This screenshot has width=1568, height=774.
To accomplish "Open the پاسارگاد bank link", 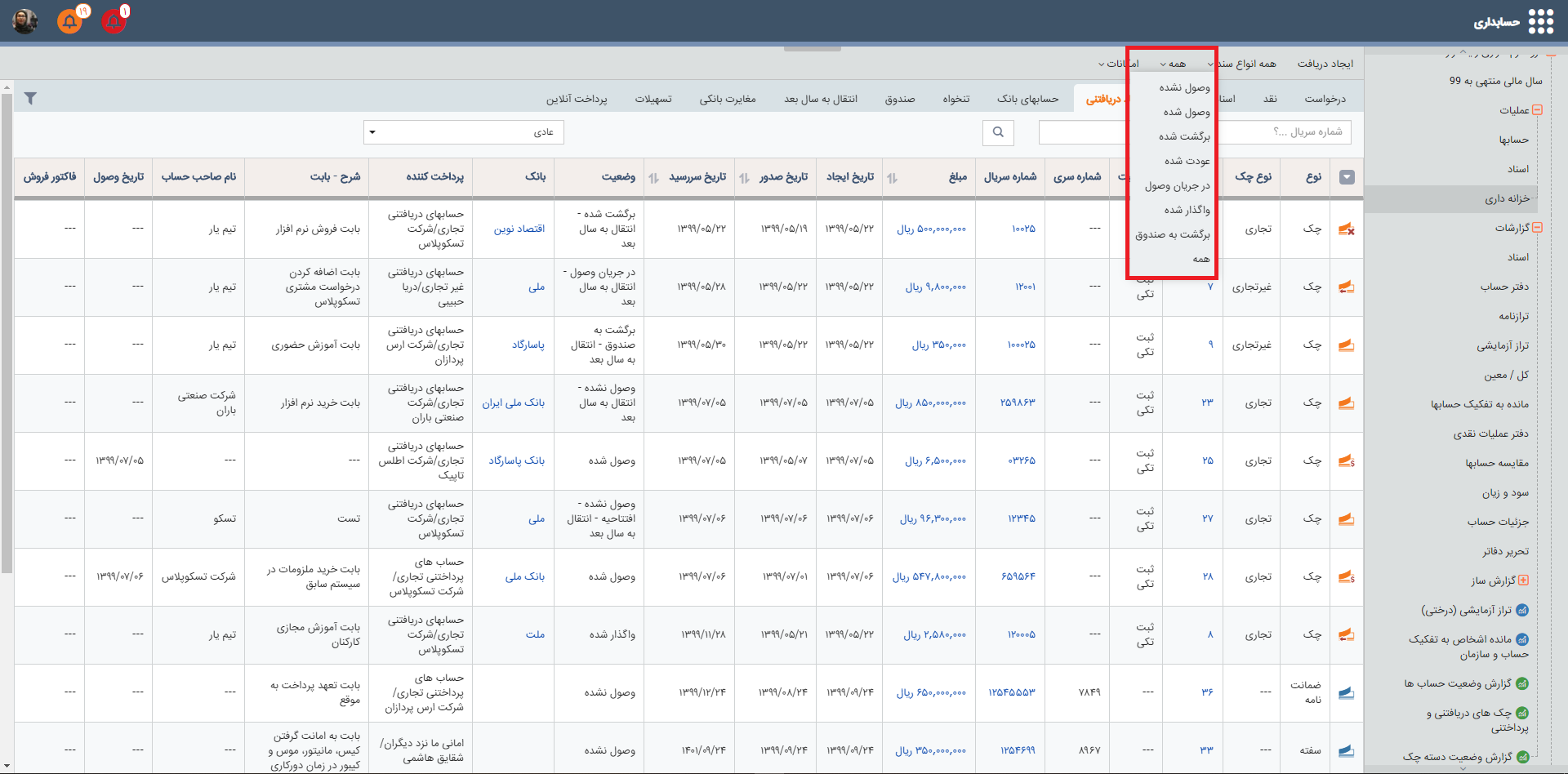I will point(528,345).
